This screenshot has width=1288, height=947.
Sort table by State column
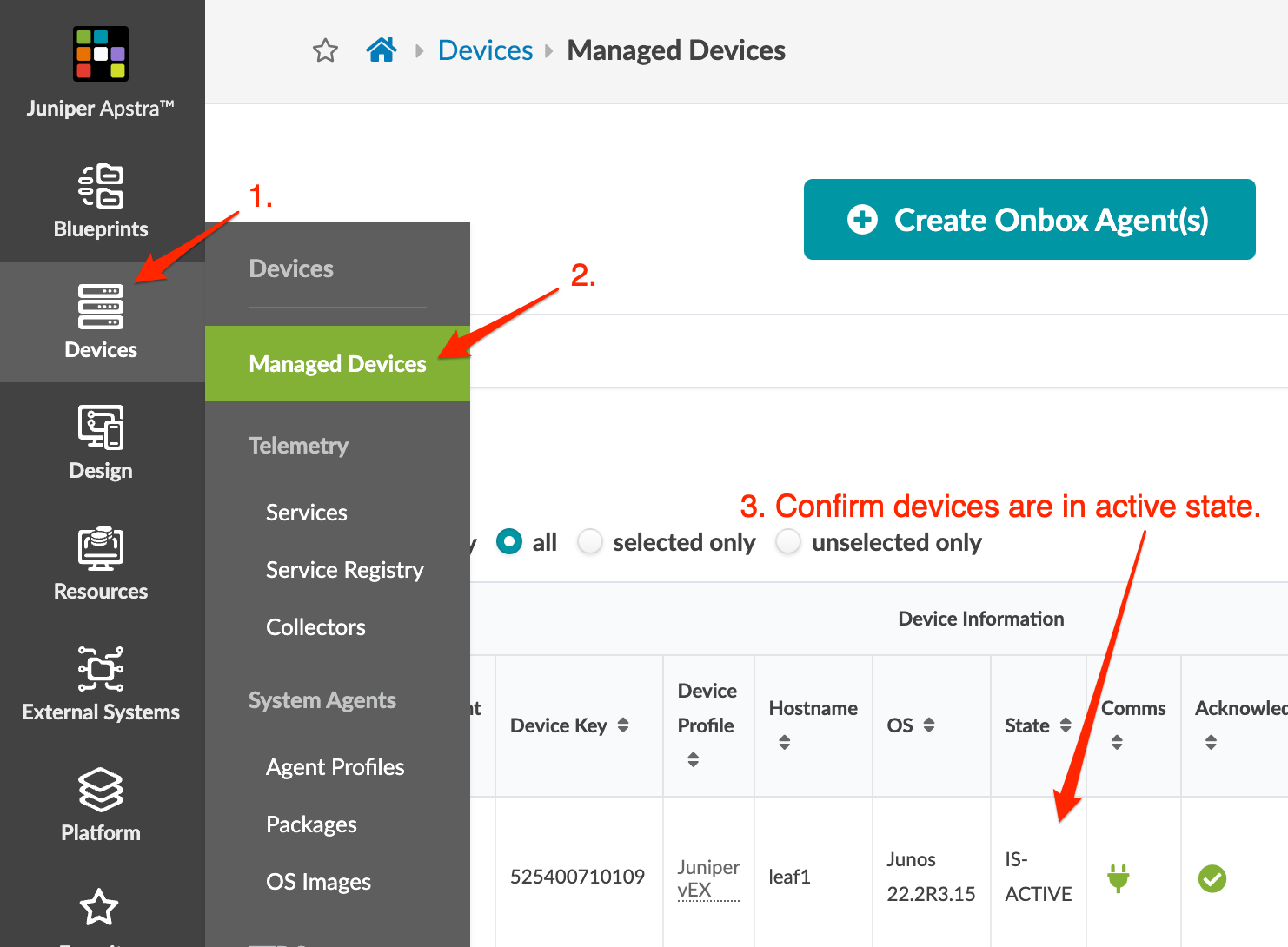[x=1066, y=725]
